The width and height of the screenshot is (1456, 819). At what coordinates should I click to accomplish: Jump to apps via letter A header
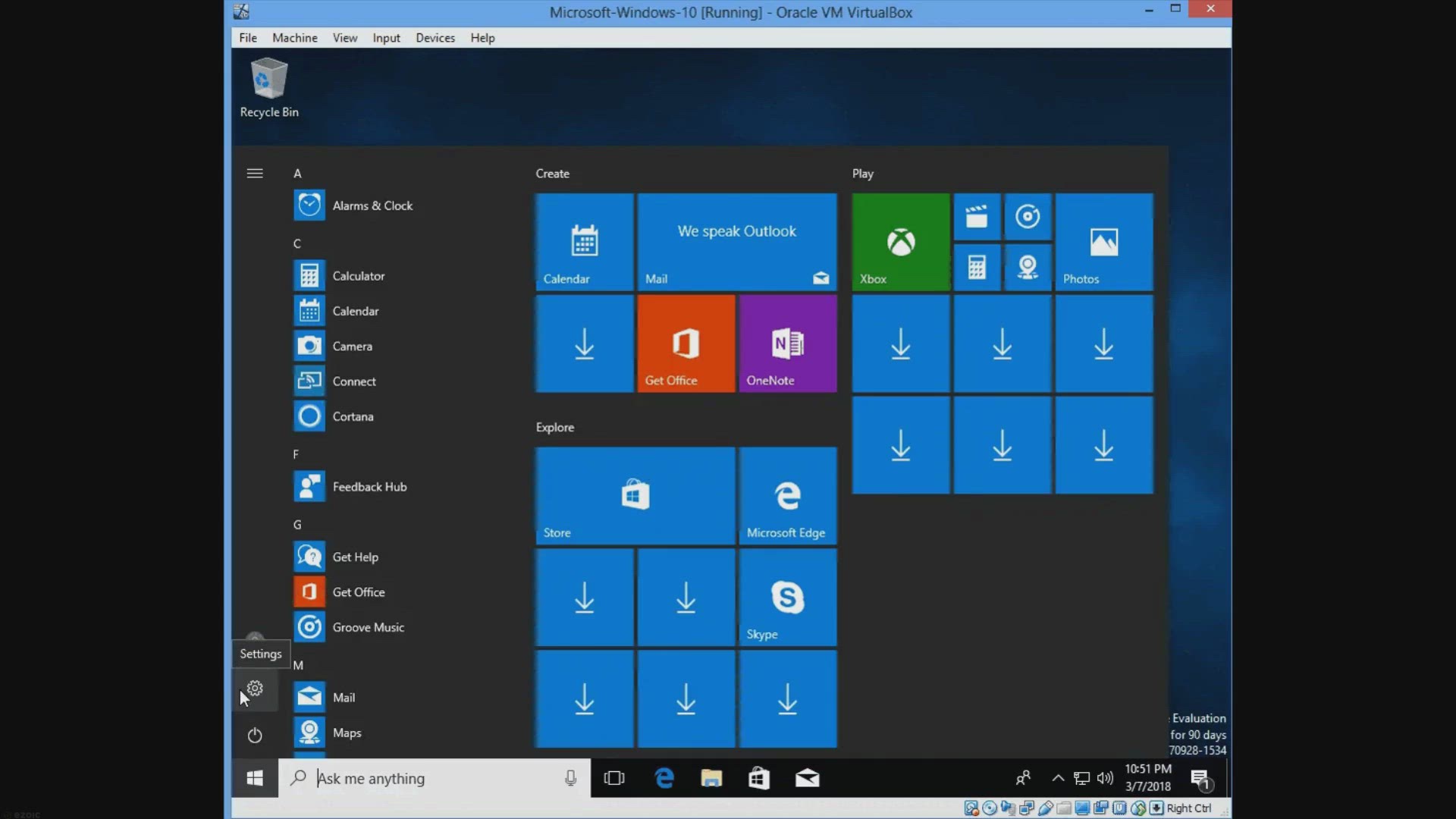coord(297,174)
